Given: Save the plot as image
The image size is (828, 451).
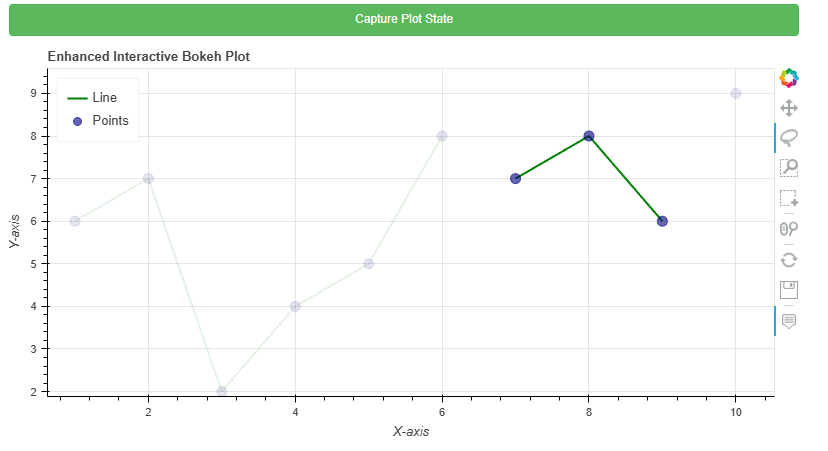Looking at the screenshot, I should [x=788, y=290].
